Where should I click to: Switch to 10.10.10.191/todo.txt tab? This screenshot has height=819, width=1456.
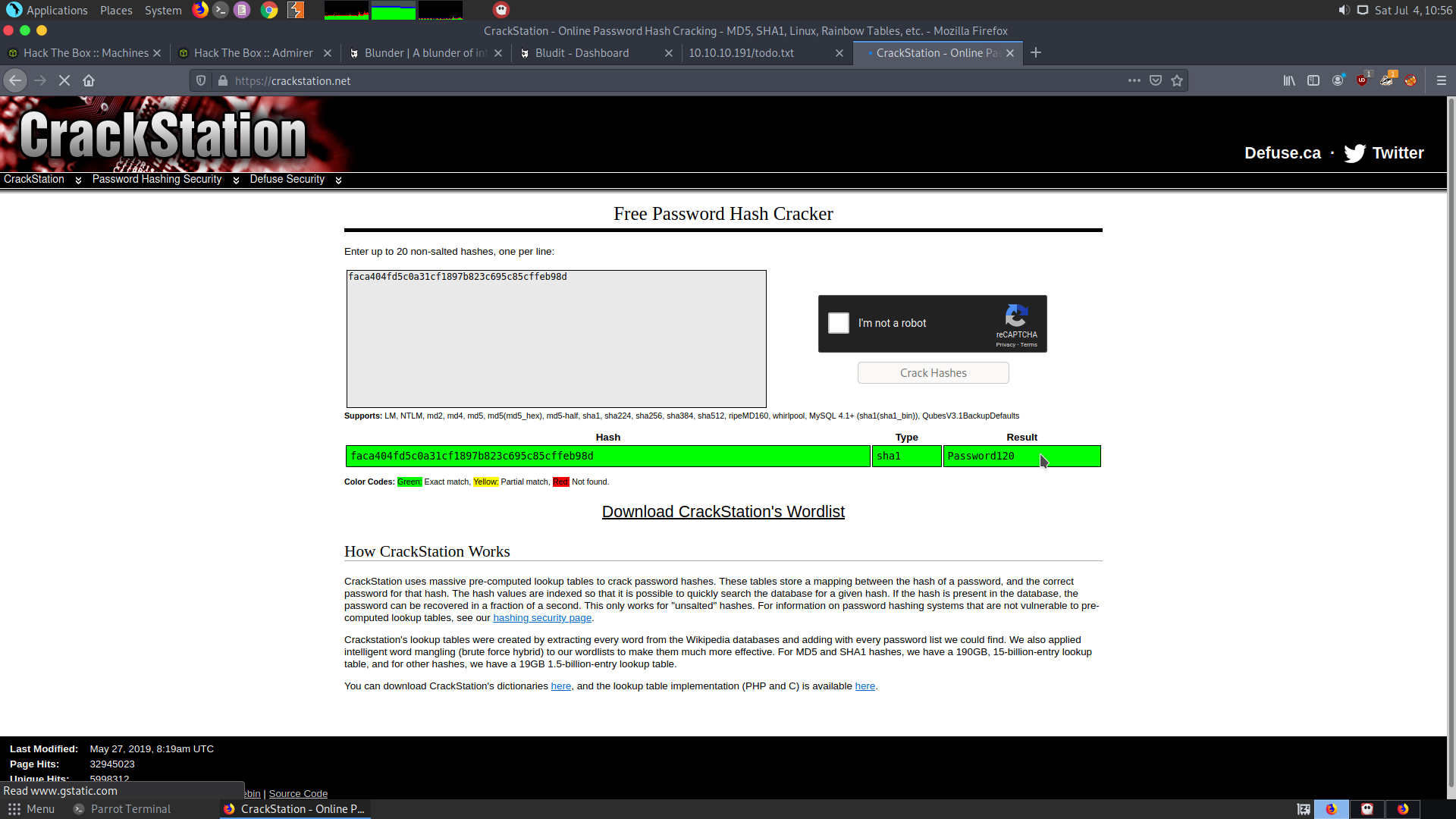[x=741, y=53]
